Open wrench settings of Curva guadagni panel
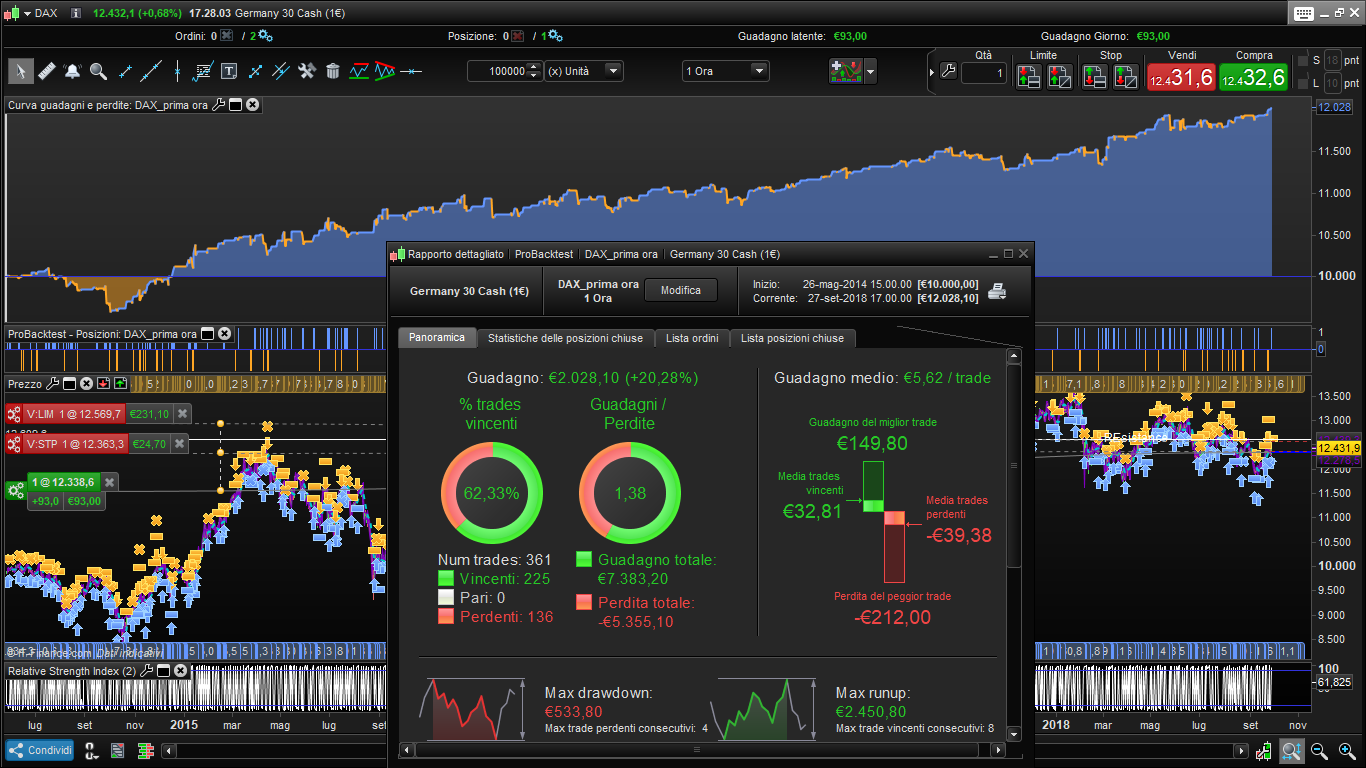This screenshot has width=1366, height=768. 219,104
